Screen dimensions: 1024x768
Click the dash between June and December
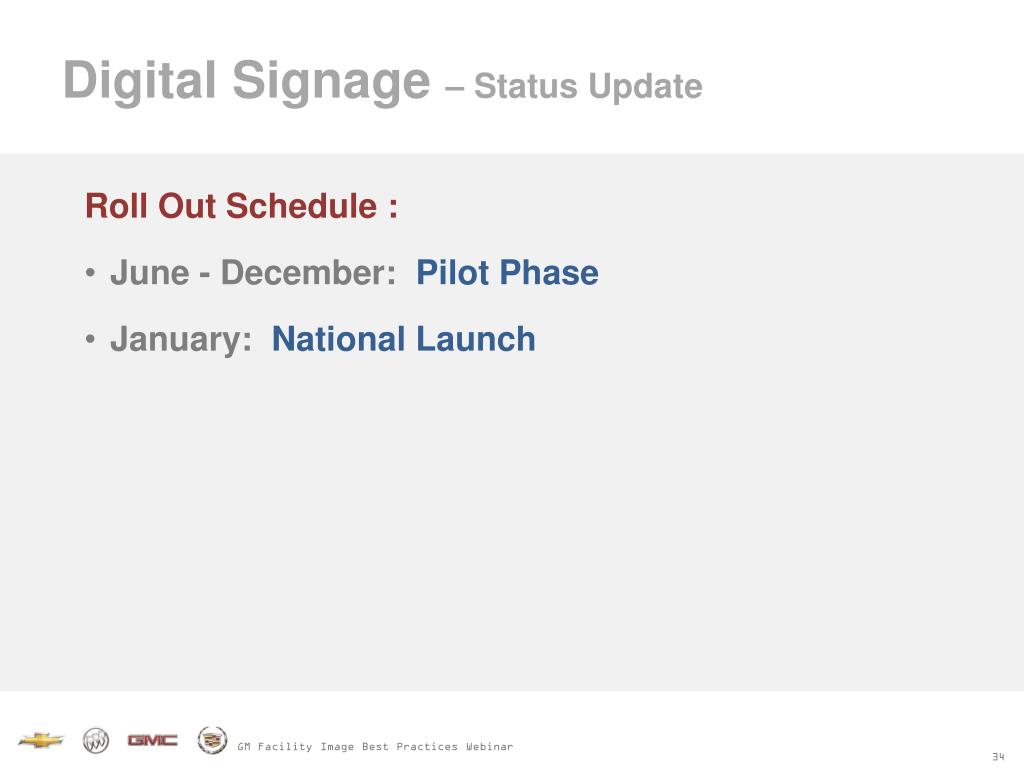(x=204, y=274)
